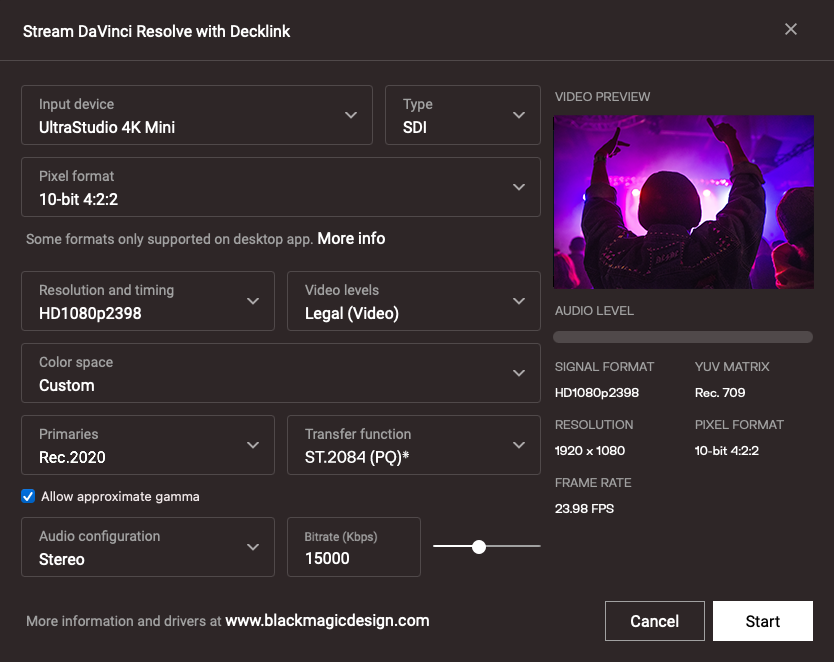834x662 pixels.
Task: Visit the www.blackmagicdesign.com link
Action: tap(327, 620)
